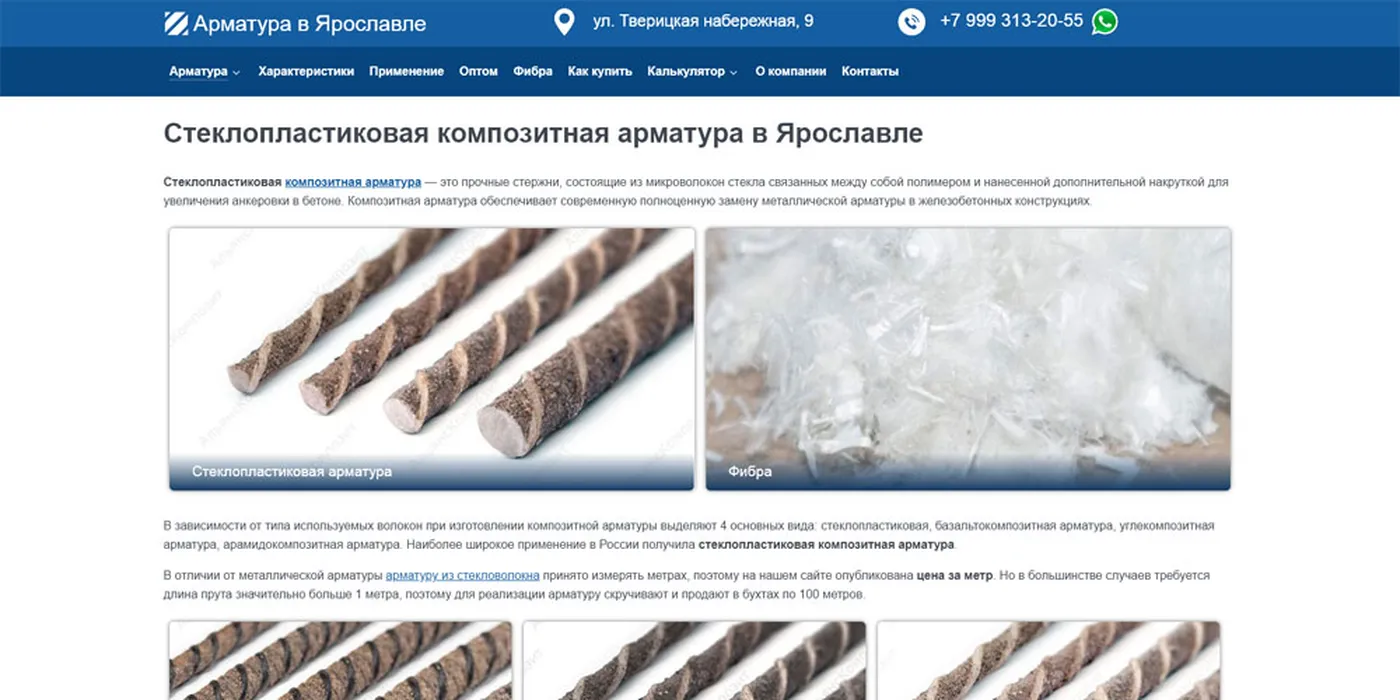Open the Стеклопластиковая арматура image card

(x=431, y=359)
